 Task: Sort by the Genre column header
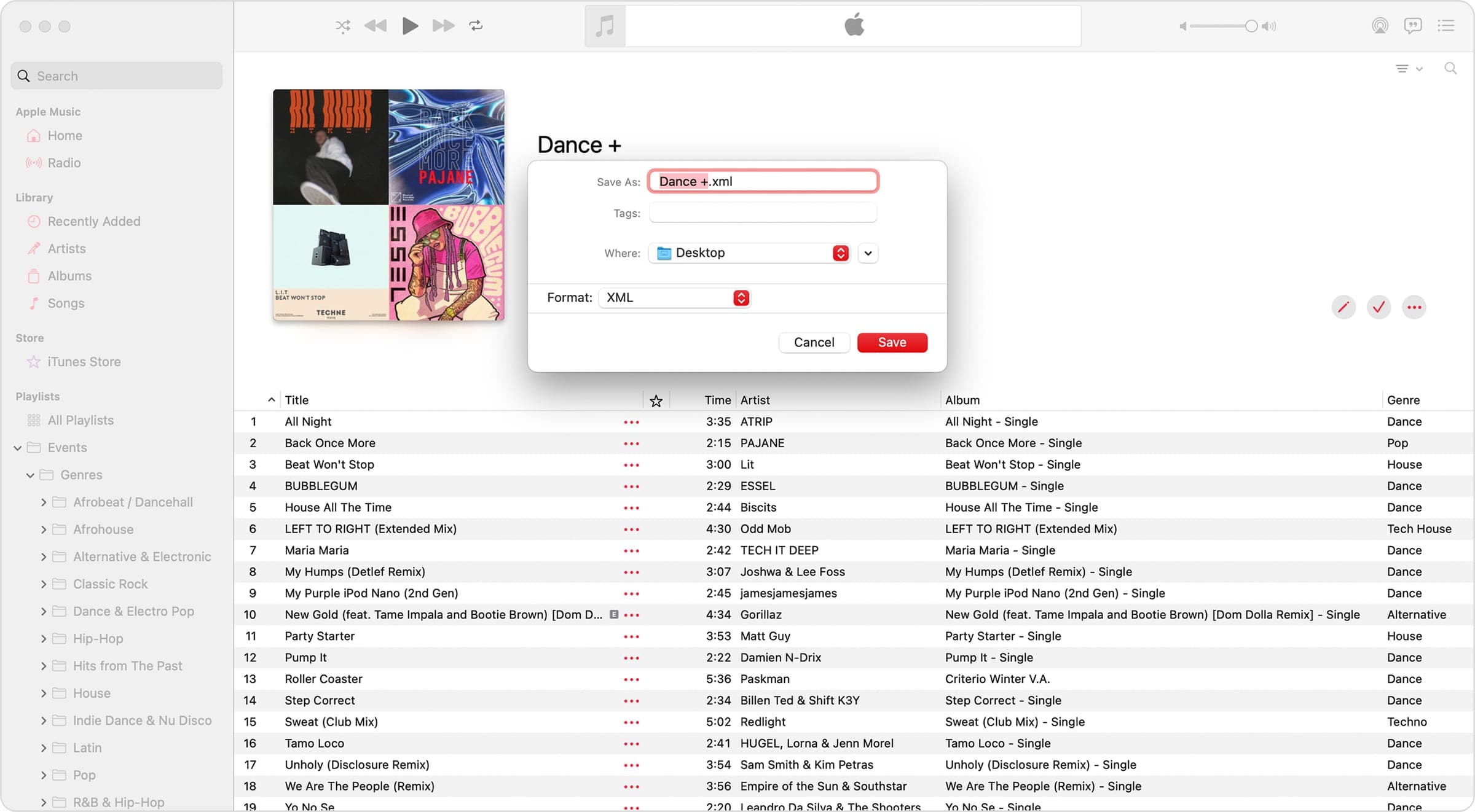point(1403,400)
